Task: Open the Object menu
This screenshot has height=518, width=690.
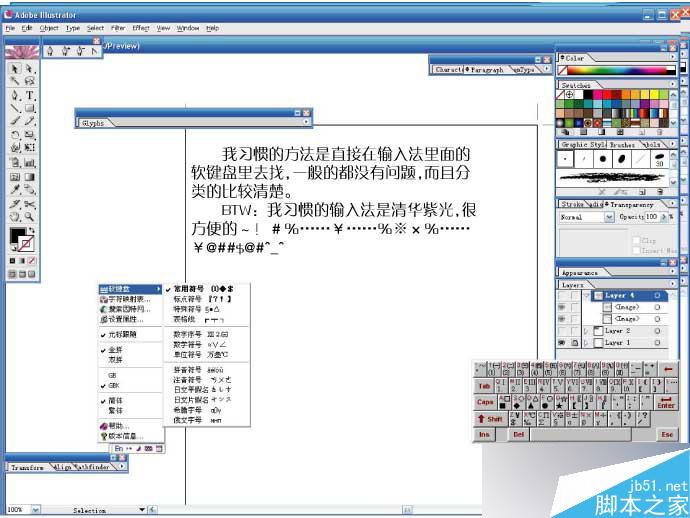Action: coord(49,28)
